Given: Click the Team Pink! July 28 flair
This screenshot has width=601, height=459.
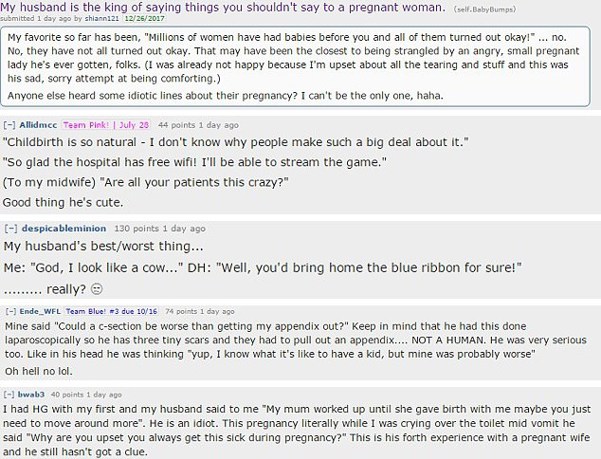Looking at the screenshot, I should click(106, 125).
